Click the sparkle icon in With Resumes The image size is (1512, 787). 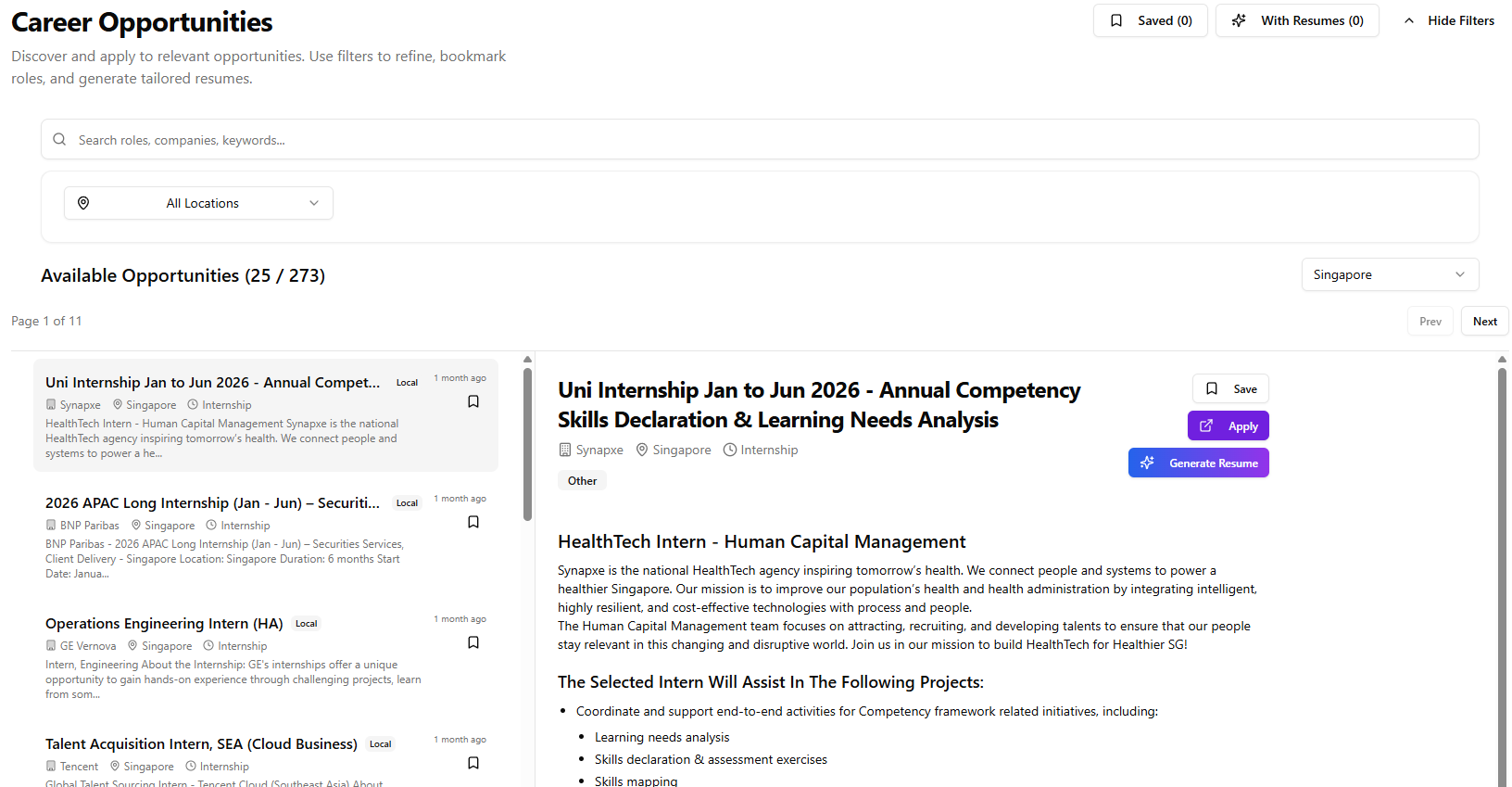click(1239, 20)
